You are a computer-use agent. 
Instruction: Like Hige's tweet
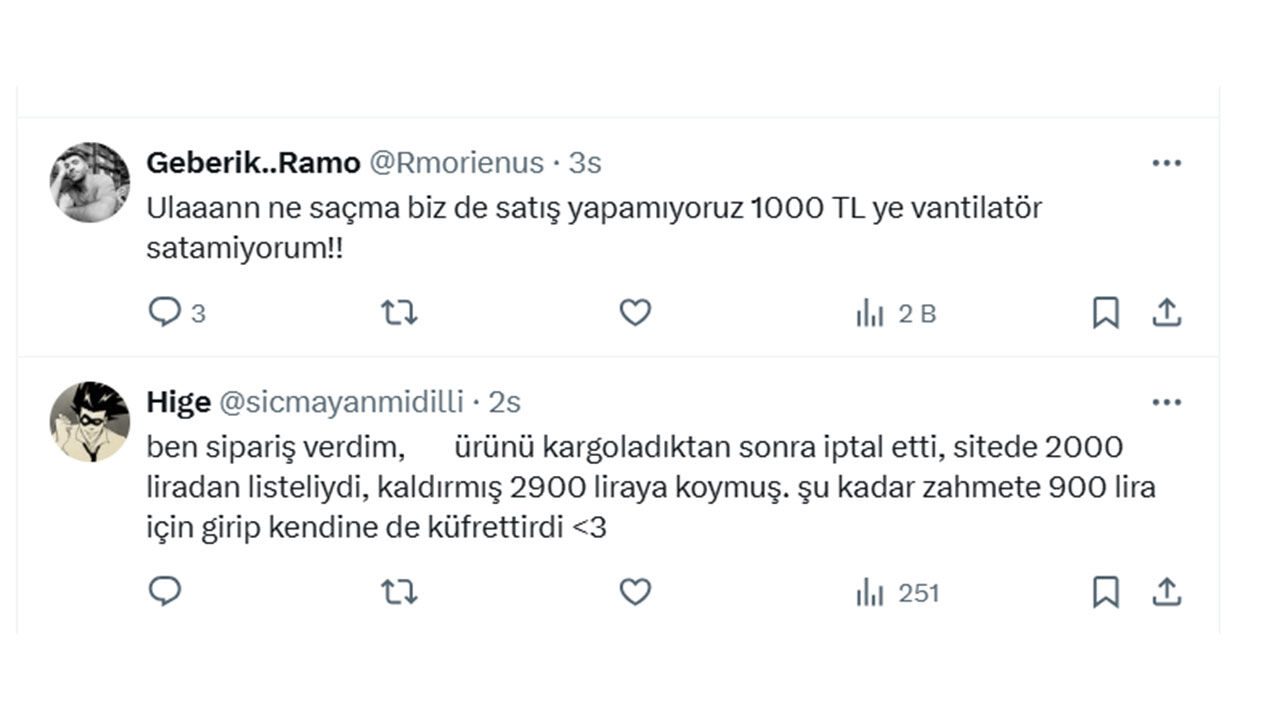point(635,592)
